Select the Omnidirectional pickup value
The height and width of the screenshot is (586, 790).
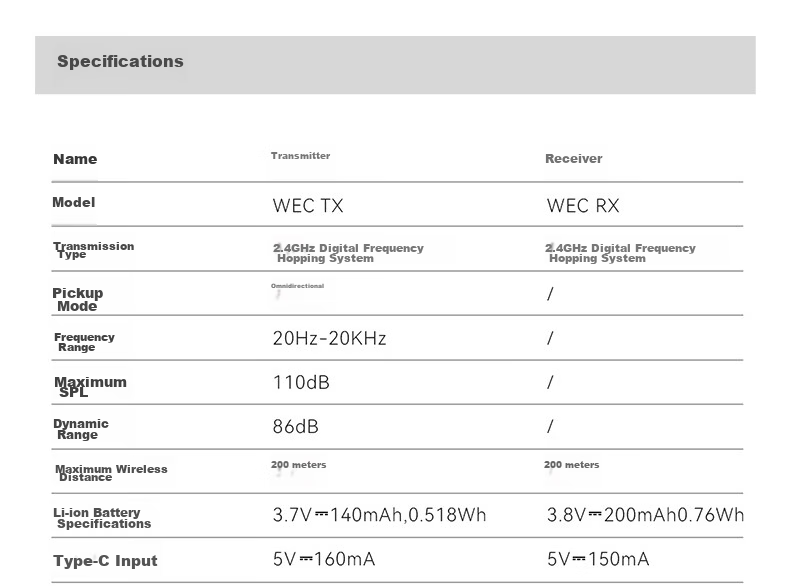[297, 286]
